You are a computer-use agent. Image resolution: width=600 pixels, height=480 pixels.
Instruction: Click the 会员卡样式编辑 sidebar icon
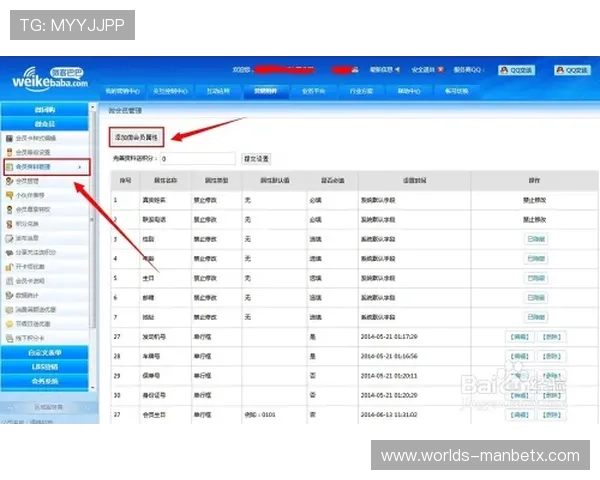(x=9, y=138)
